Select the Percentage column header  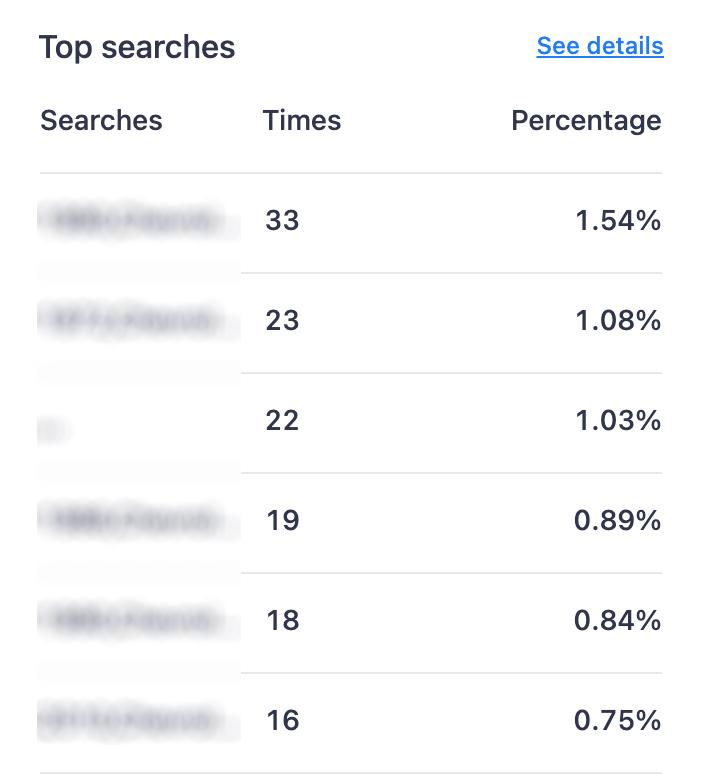click(x=586, y=121)
